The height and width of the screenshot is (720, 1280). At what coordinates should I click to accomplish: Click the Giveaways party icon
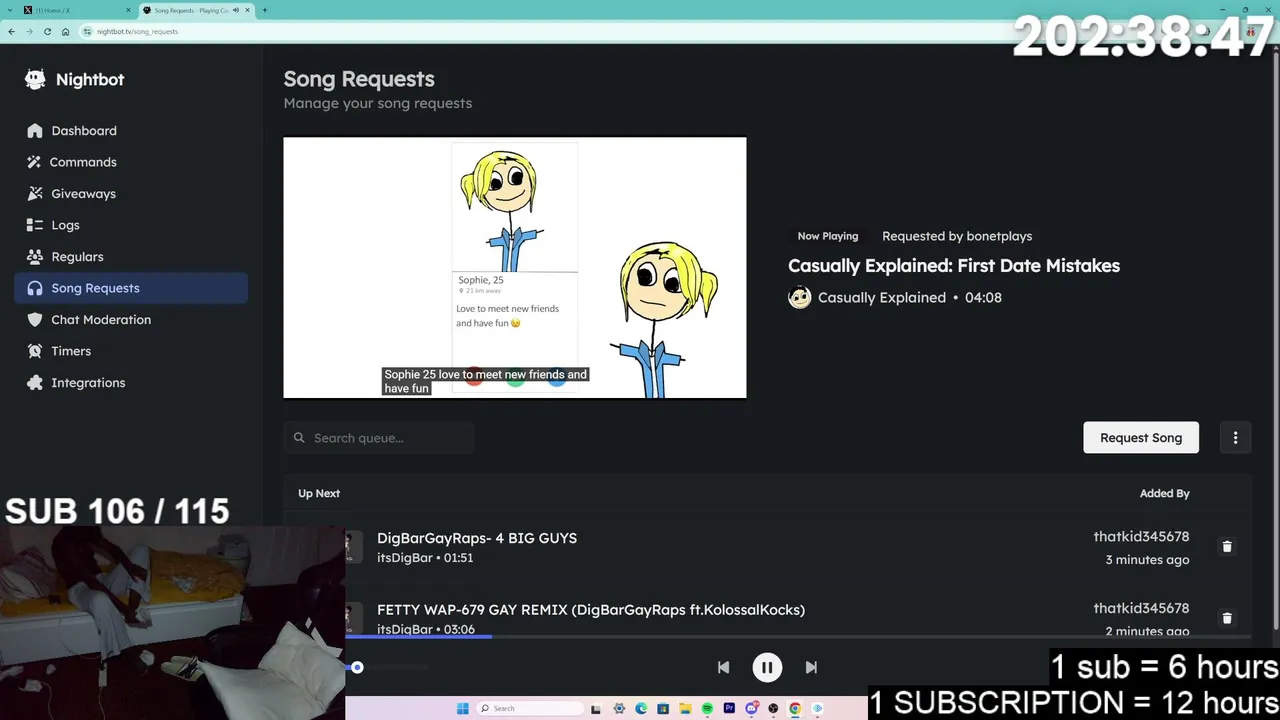pos(35,194)
